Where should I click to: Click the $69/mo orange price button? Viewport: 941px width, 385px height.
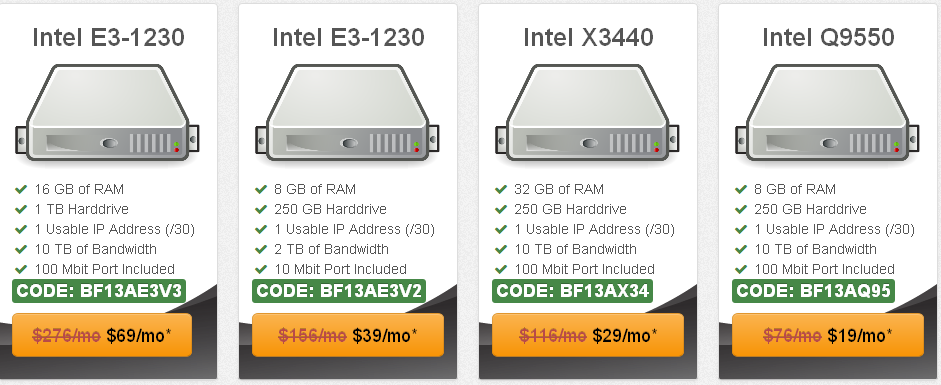pyautogui.click(x=102, y=335)
